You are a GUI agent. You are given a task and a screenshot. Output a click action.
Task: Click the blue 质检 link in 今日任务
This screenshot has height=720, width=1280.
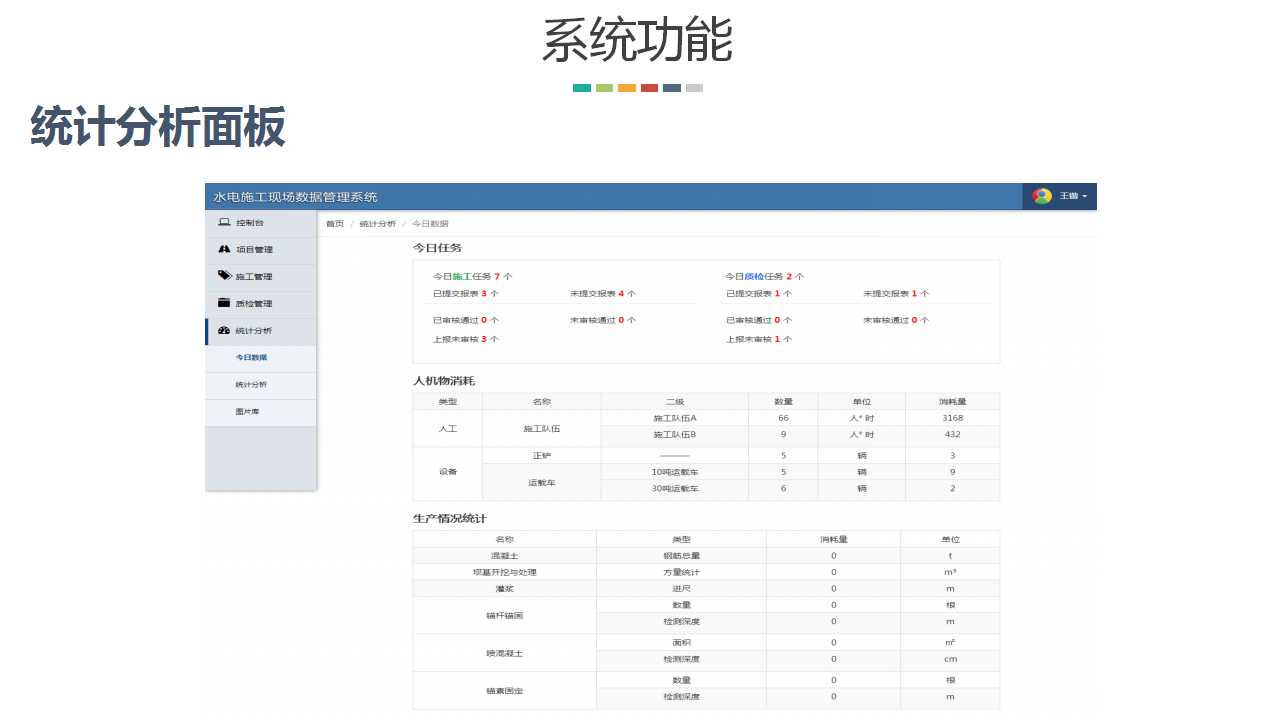point(754,276)
